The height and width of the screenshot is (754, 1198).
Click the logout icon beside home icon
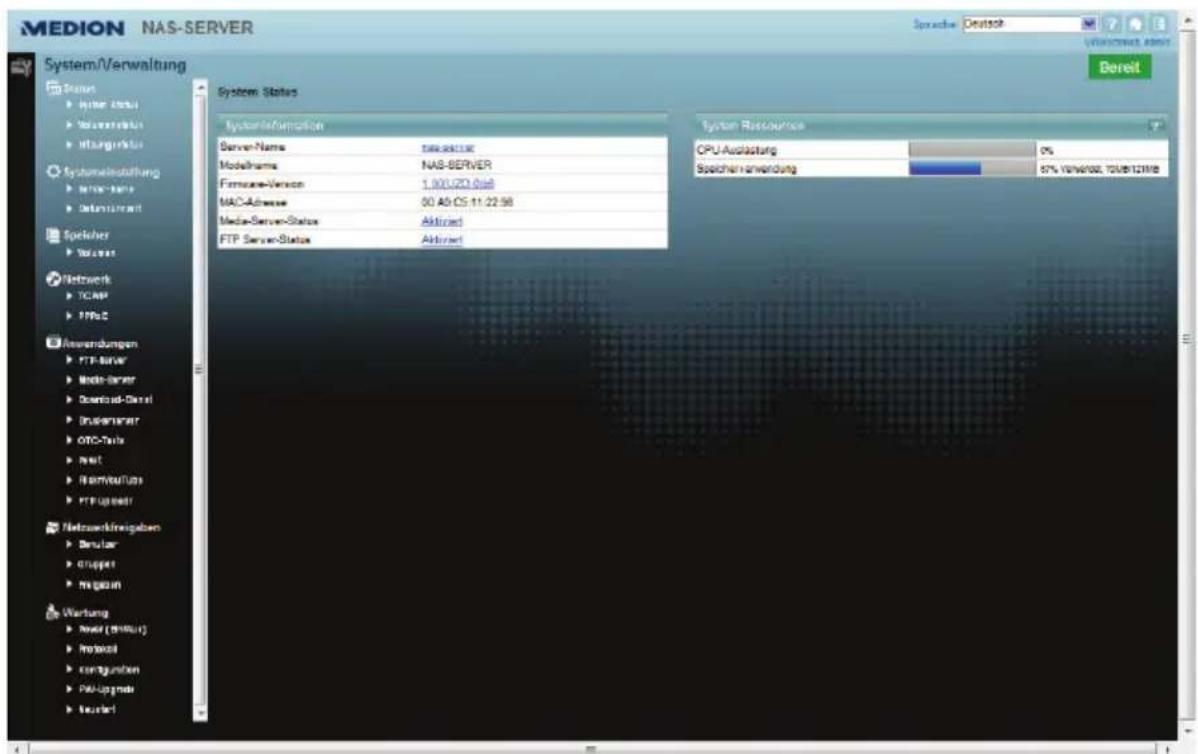pos(1160,24)
